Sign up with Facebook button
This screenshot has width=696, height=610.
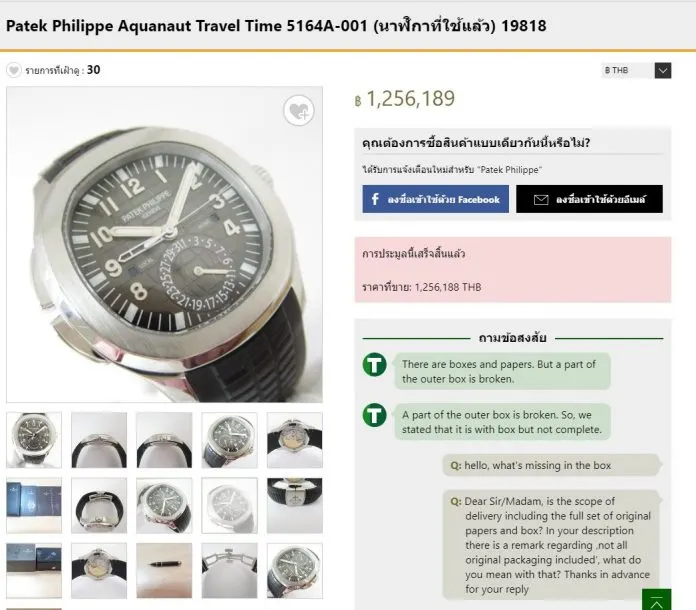click(x=435, y=199)
